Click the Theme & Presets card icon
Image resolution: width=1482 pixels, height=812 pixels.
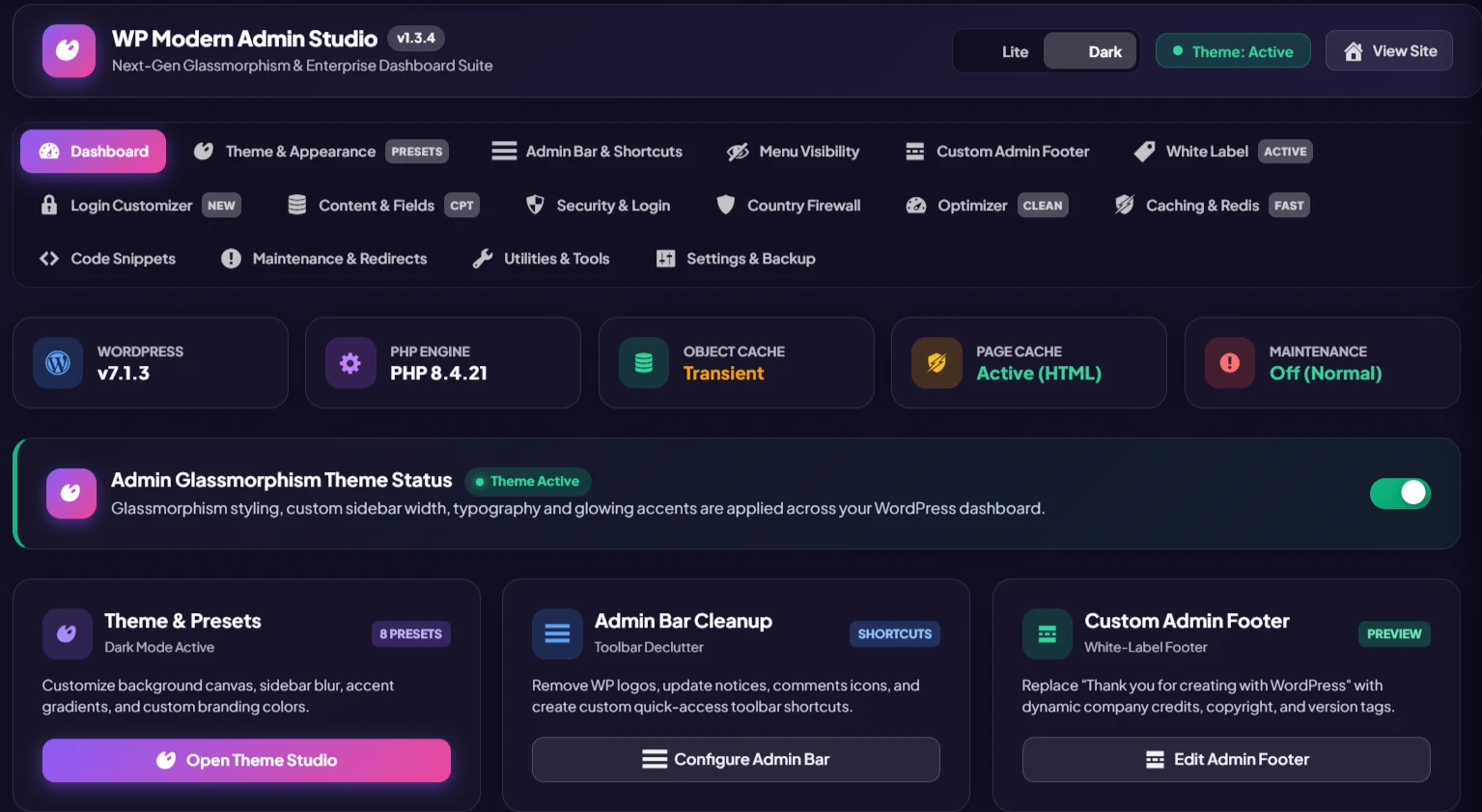[68, 633]
